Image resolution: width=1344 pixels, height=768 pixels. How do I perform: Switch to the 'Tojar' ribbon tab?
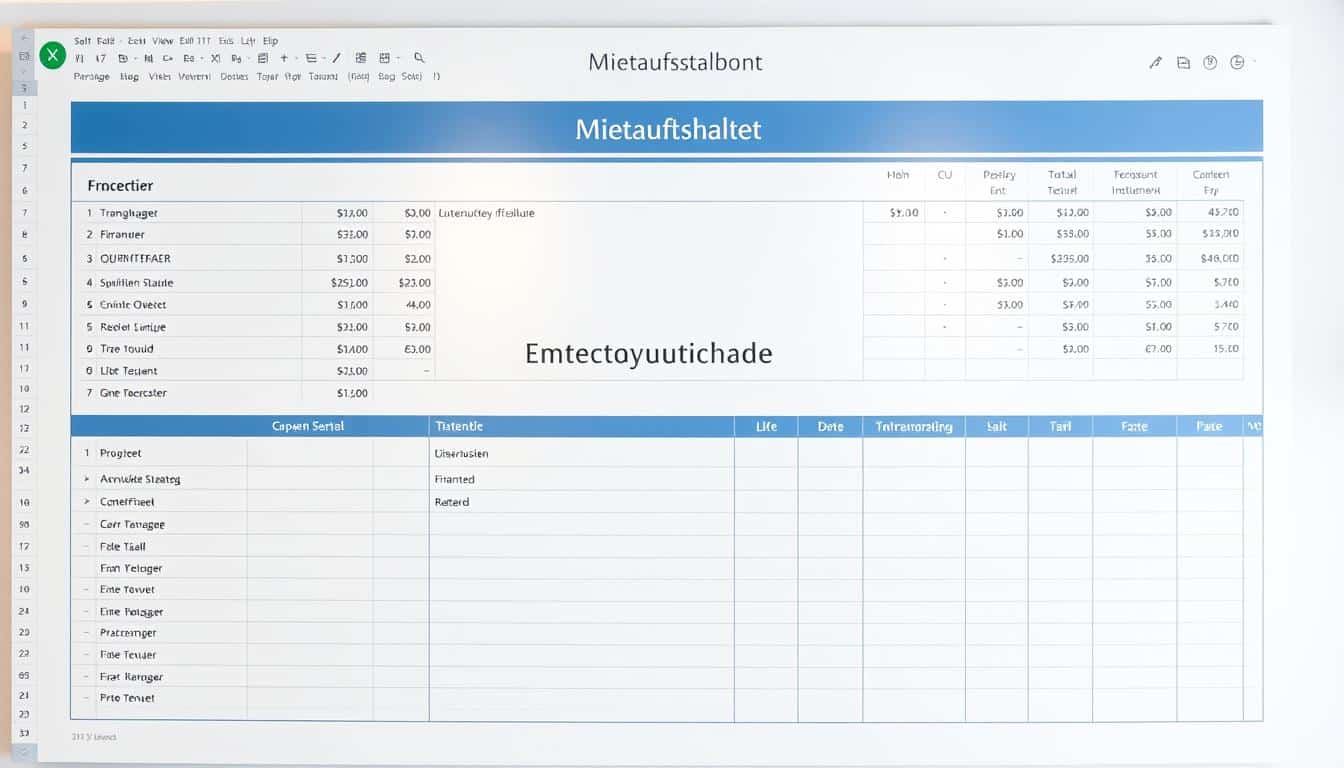pyautogui.click(x=267, y=77)
